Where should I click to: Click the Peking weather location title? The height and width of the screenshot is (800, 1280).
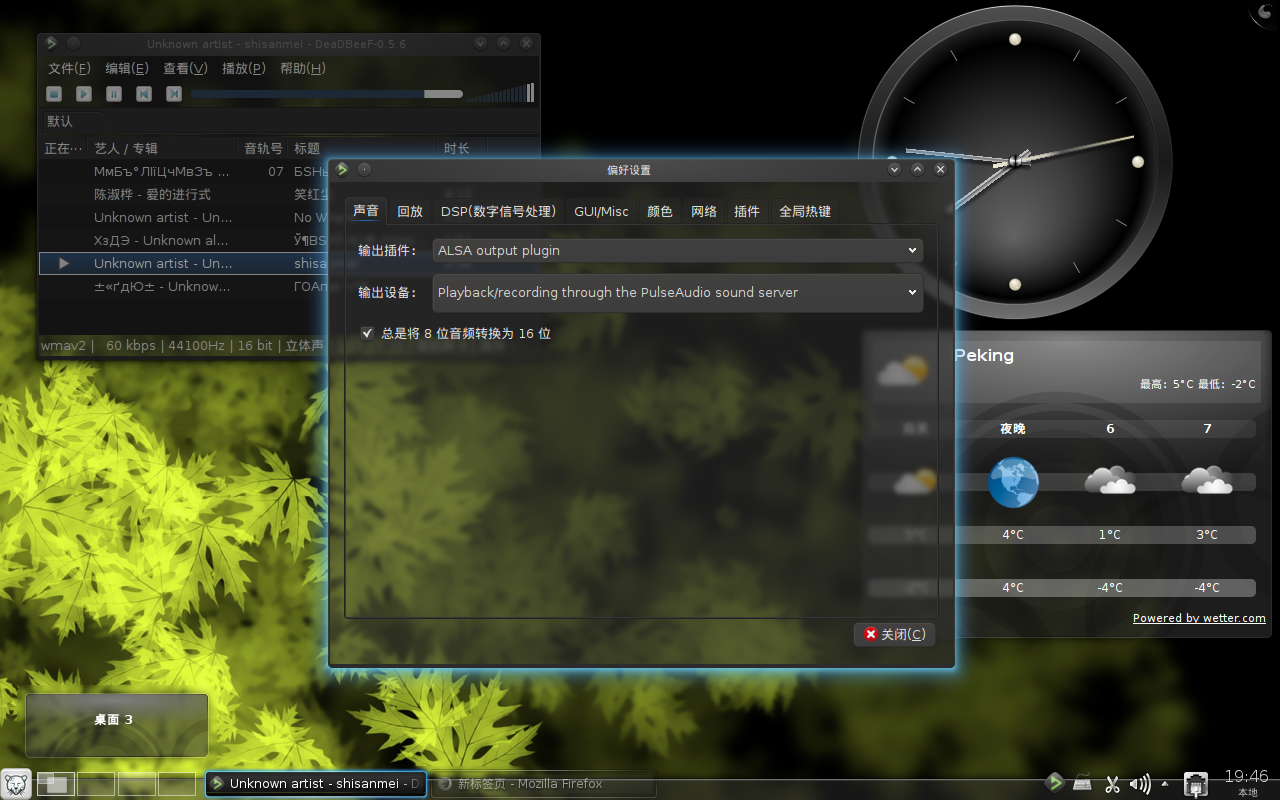click(x=984, y=355)
